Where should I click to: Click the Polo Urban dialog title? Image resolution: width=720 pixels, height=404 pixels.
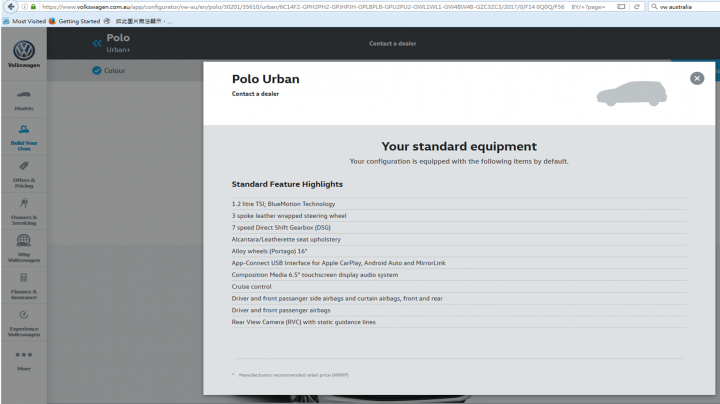(x=265, y=79)
